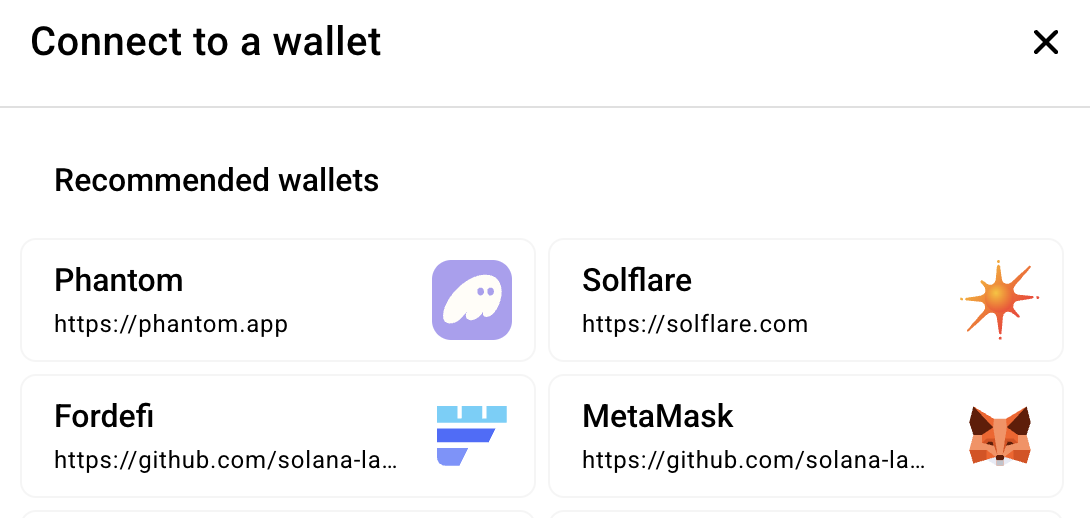This screenshot has height=518, width=1090.
Task: Click the Fordefi blue striped logo
Action: (472, 435)
